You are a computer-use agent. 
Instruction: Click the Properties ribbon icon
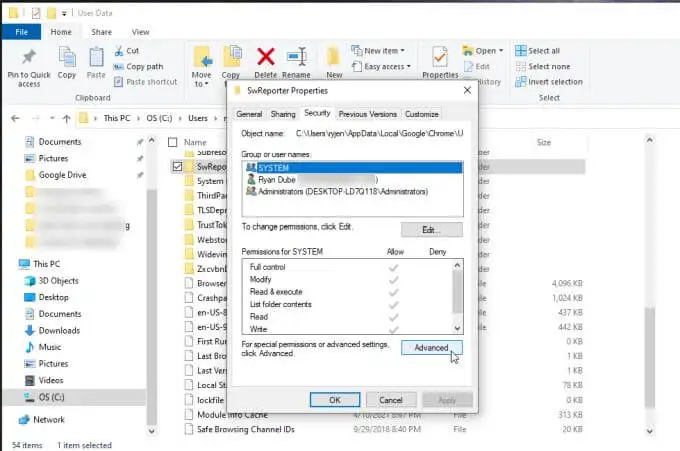pos(440,57)
